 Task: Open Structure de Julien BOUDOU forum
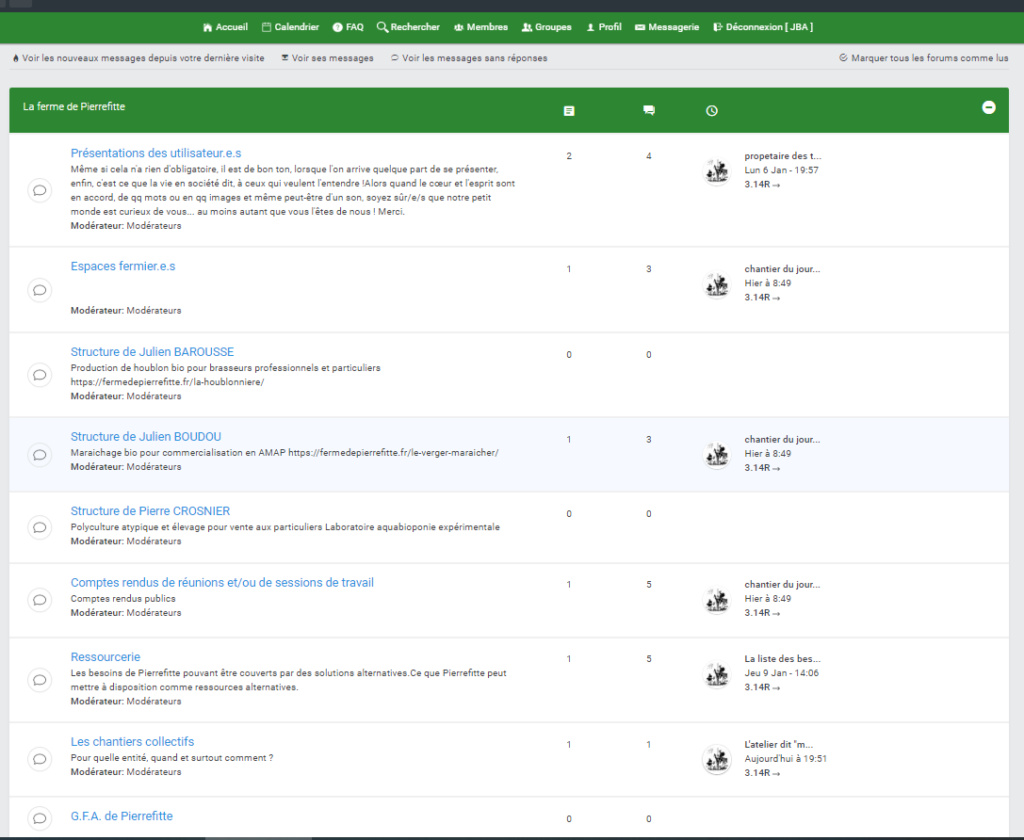coord(146,436)
